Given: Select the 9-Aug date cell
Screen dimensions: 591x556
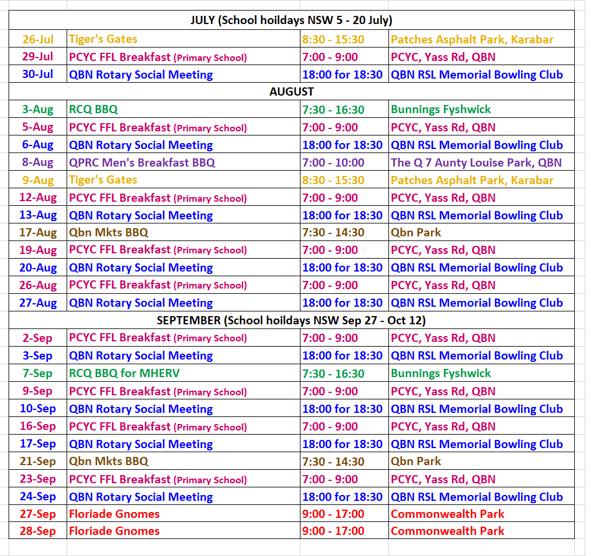Looking at the screenshot, I should click(x=38, y=180).
